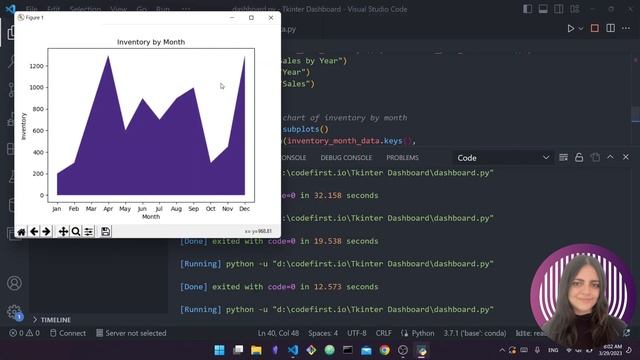Split the editor to the right
The width and height of the screenshot is (640, 360).
pyautogui.click(x=611, y=28)
